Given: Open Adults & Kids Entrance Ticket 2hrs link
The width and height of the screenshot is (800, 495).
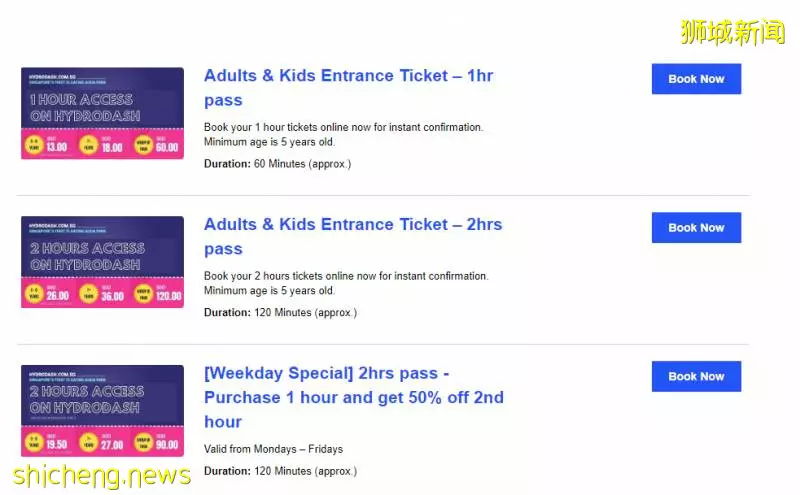Looking at the screenshot, I should [x=353, y=236].
